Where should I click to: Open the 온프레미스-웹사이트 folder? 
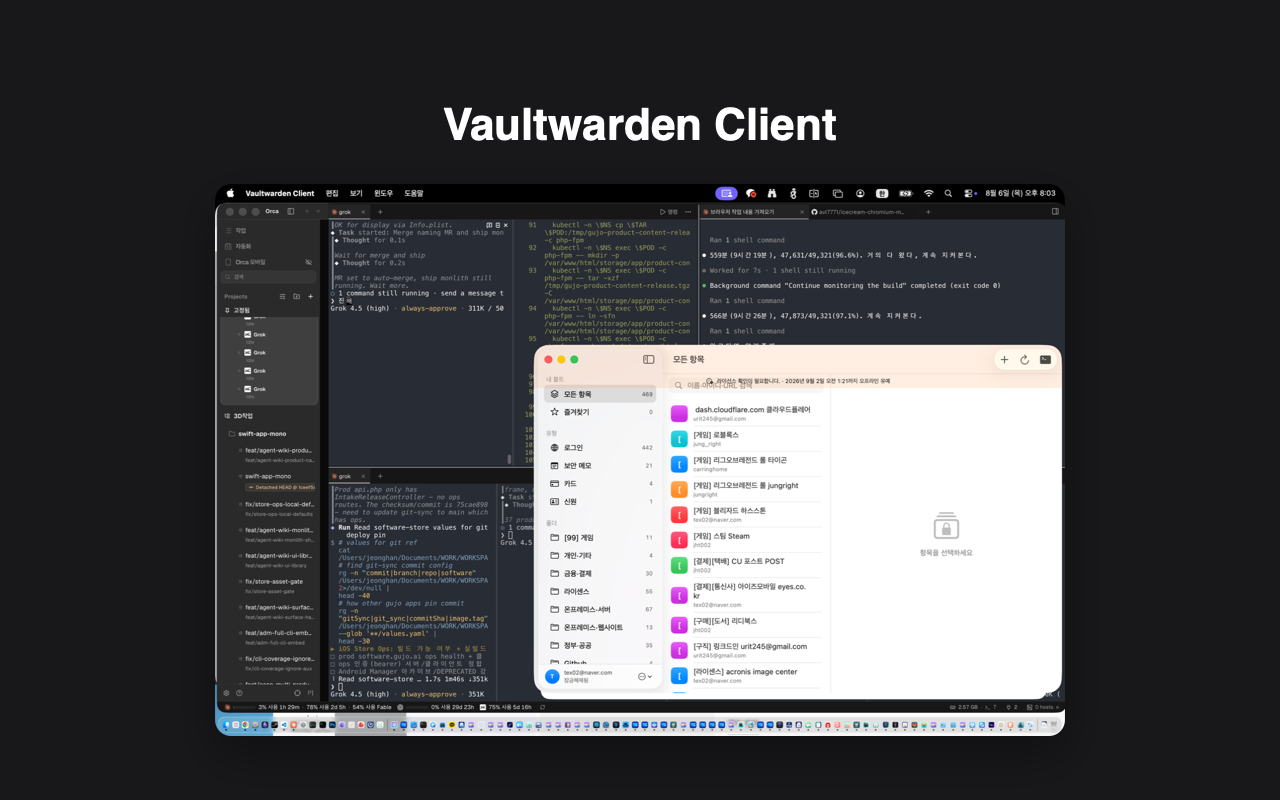pos(600,628)
